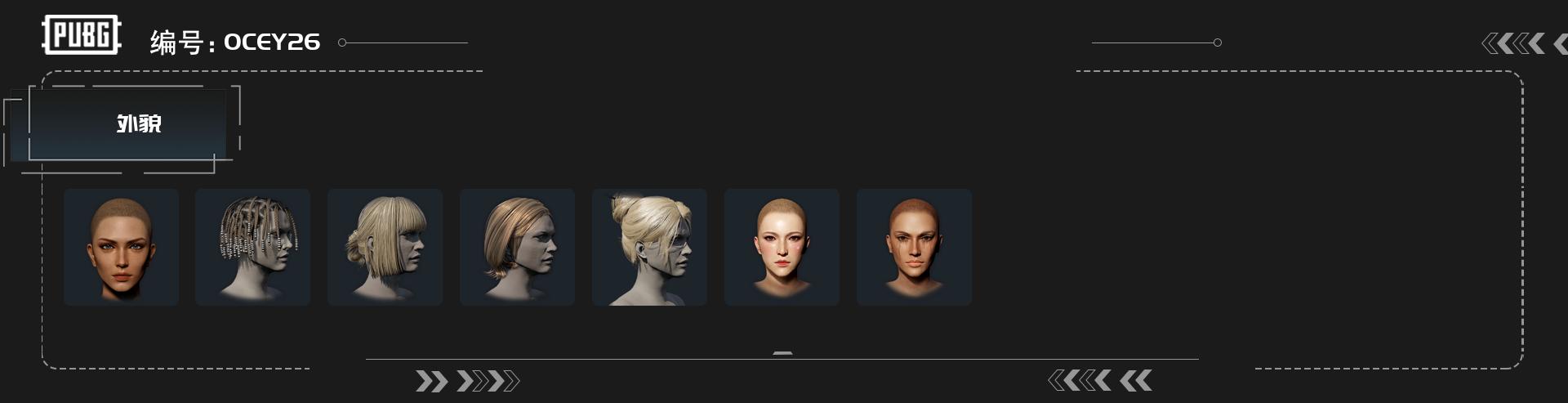Select the tanned face with tear makeup

click(x=914, y=247)
